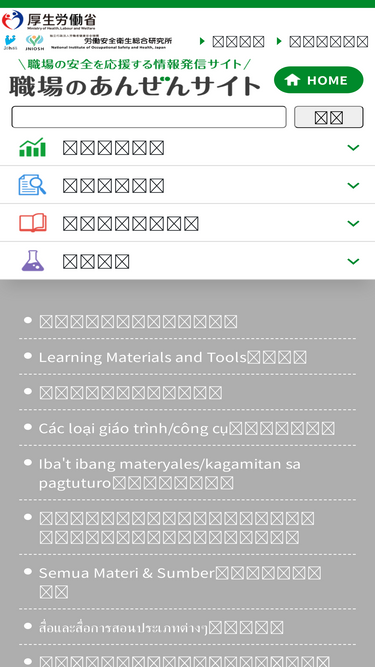
Task: Click the purple flask icon
Action: 33,261
